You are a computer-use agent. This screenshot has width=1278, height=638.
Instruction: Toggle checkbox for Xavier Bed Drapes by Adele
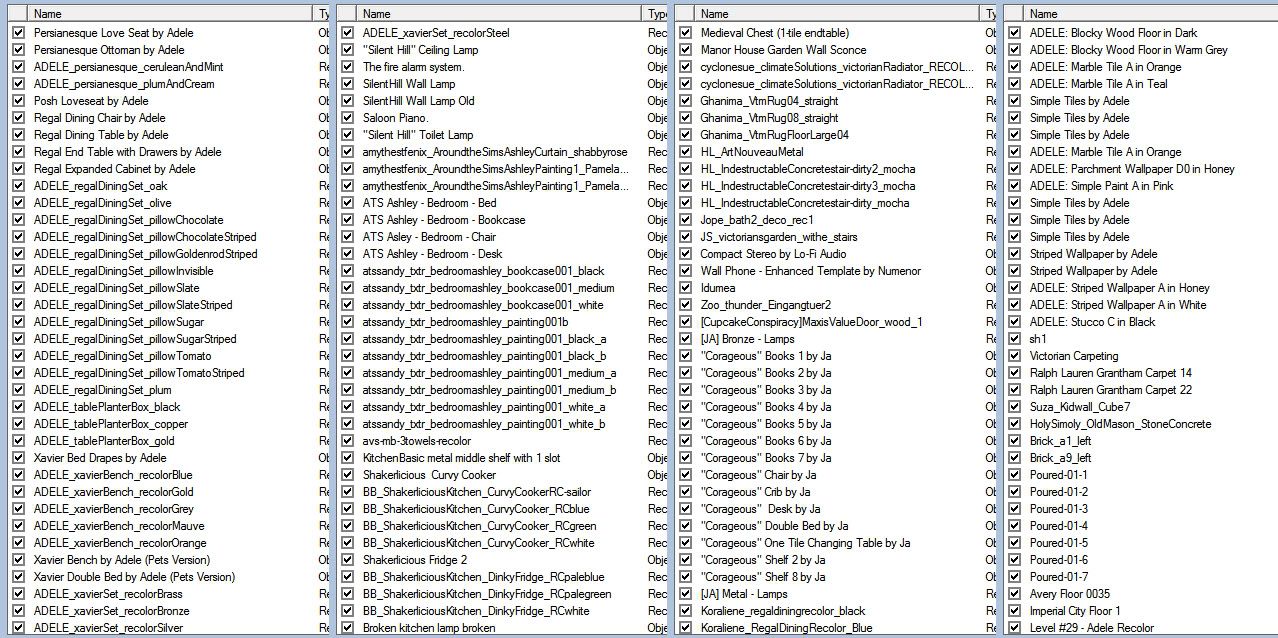tap(18, 458)
